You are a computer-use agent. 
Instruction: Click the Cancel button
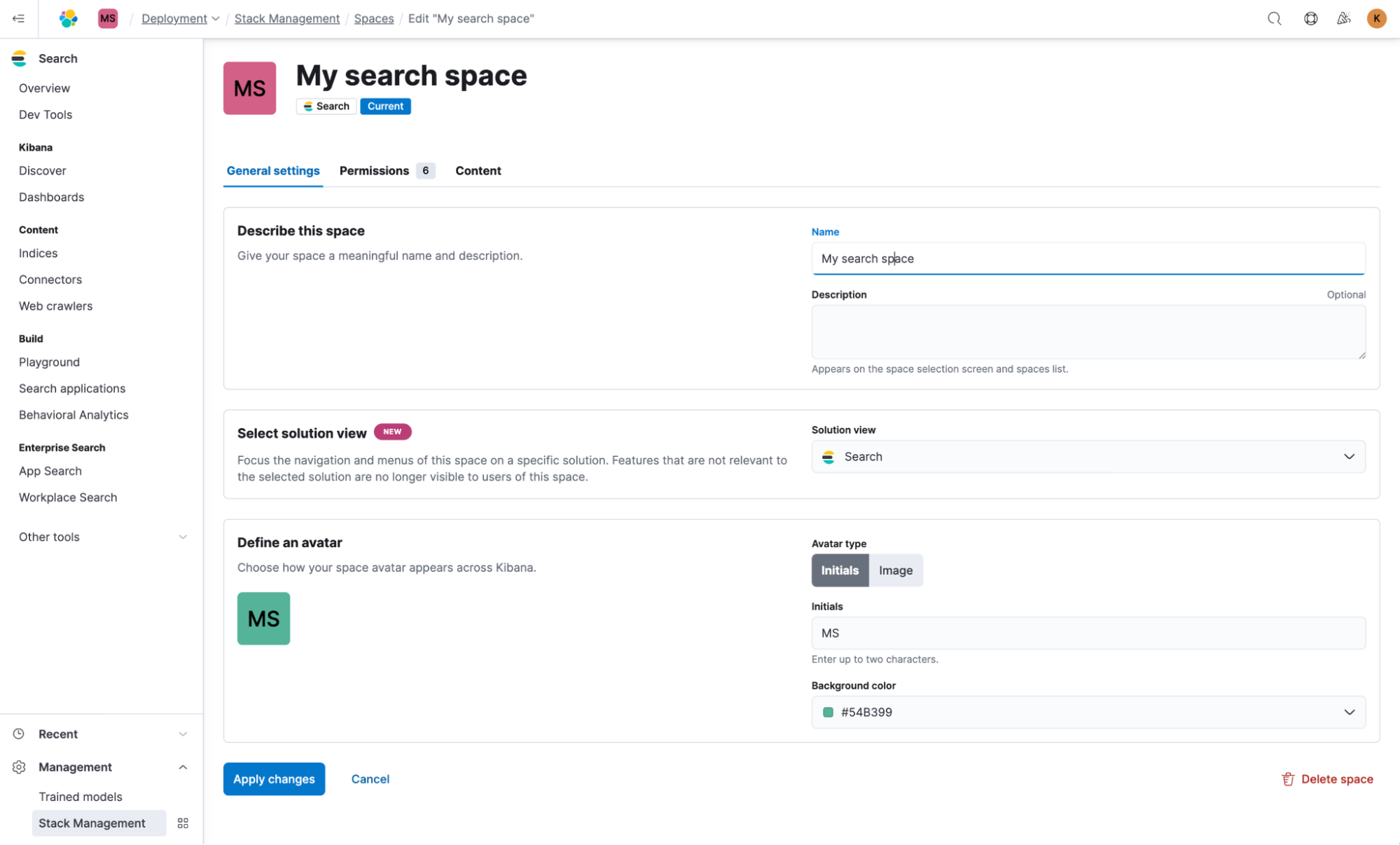[x=370, y=779]
